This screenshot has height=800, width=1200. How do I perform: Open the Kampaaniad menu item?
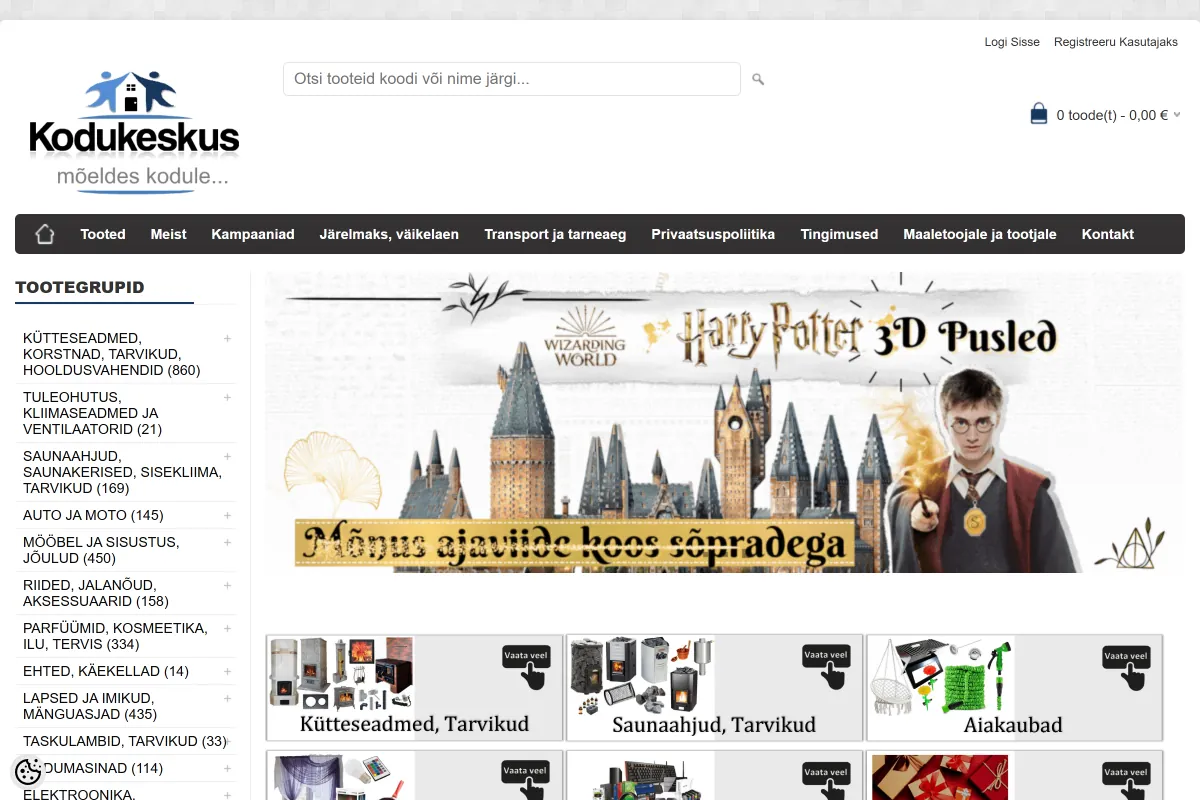click(253, 234)
